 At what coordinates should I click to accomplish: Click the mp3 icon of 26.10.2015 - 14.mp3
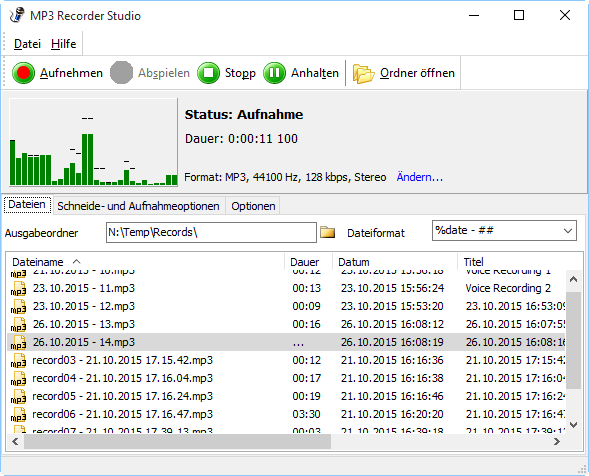pos(18,343)
